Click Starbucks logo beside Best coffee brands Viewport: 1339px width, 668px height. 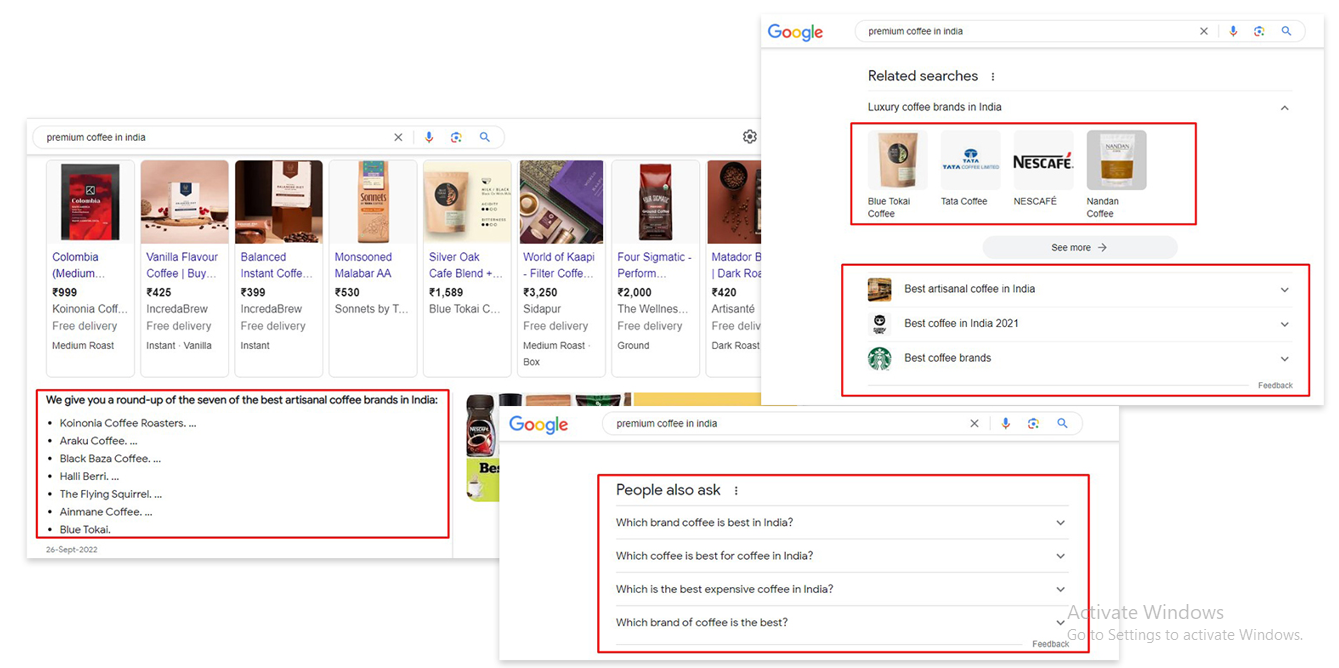(879, 358)
